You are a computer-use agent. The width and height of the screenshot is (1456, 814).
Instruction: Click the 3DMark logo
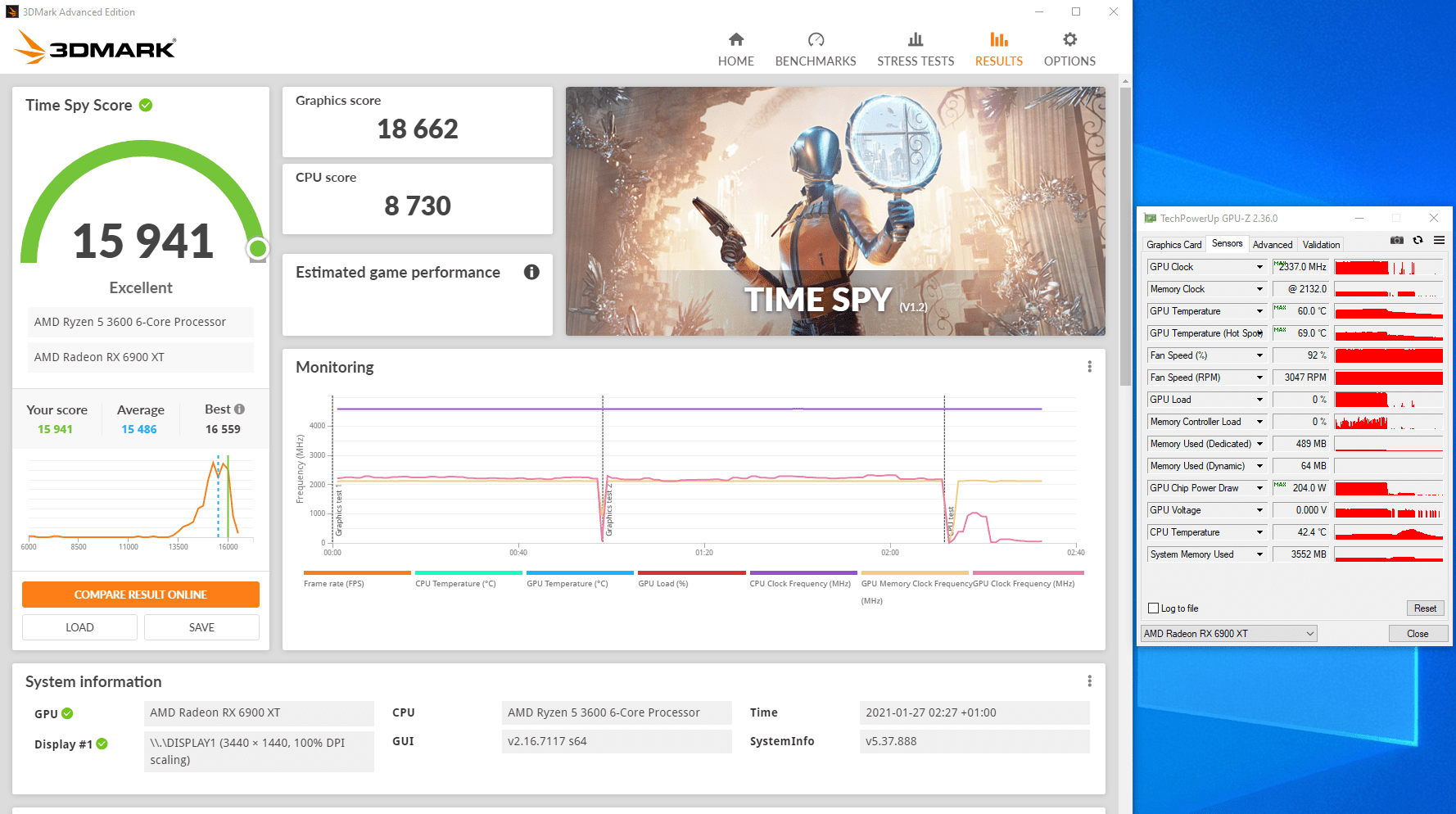(95, 47)
